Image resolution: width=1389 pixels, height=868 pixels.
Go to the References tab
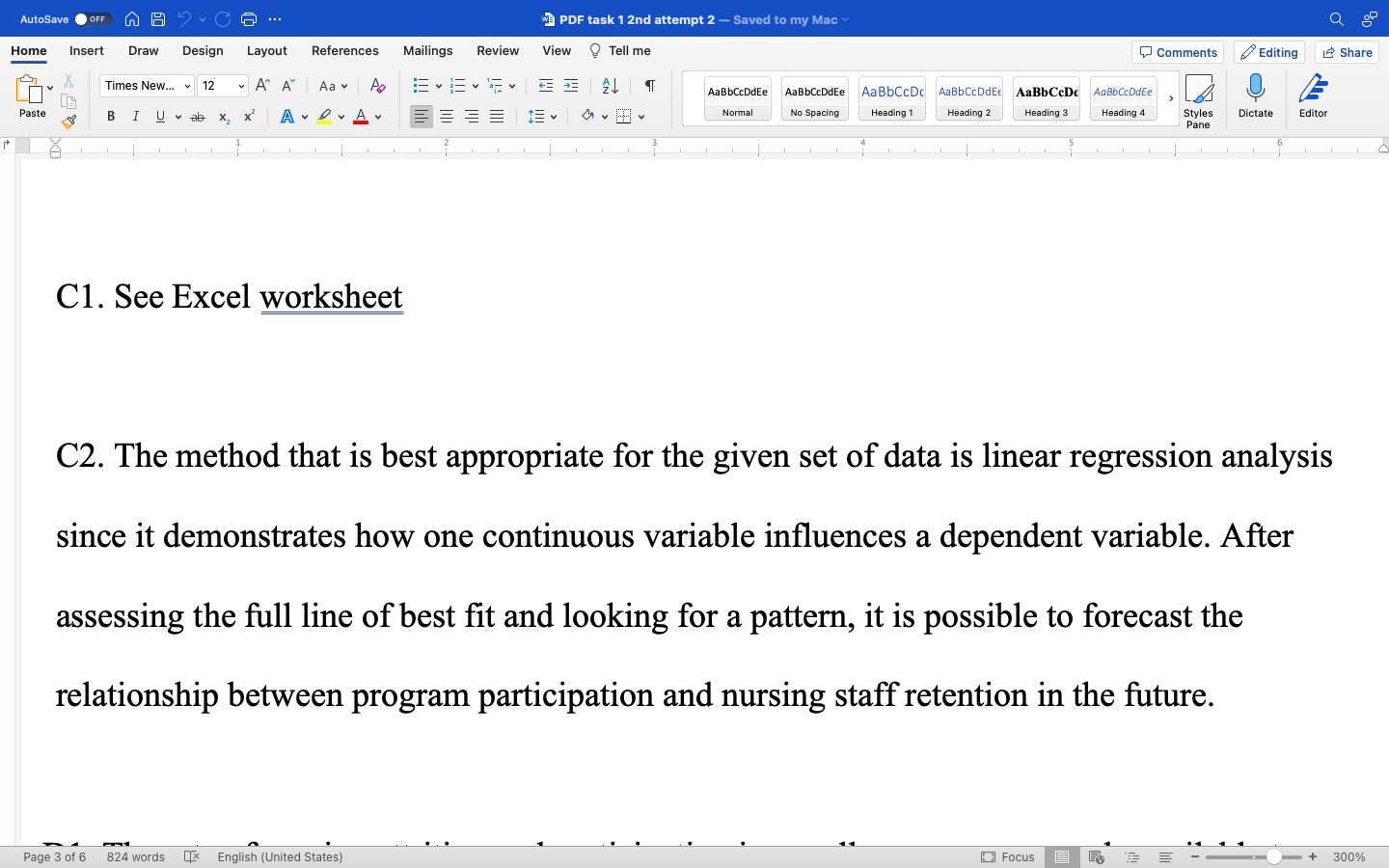point(345,51)
